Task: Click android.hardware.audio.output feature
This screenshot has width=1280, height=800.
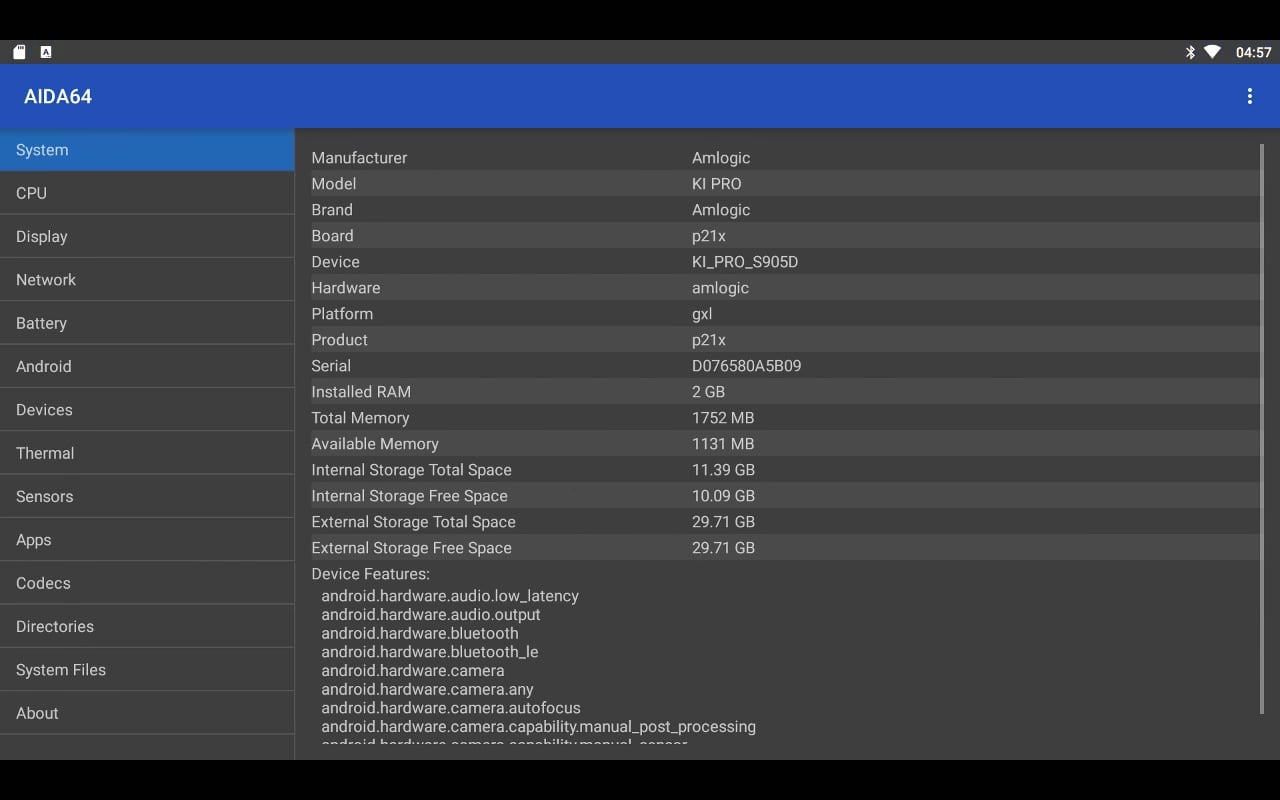Action: (x=431, y=615)
